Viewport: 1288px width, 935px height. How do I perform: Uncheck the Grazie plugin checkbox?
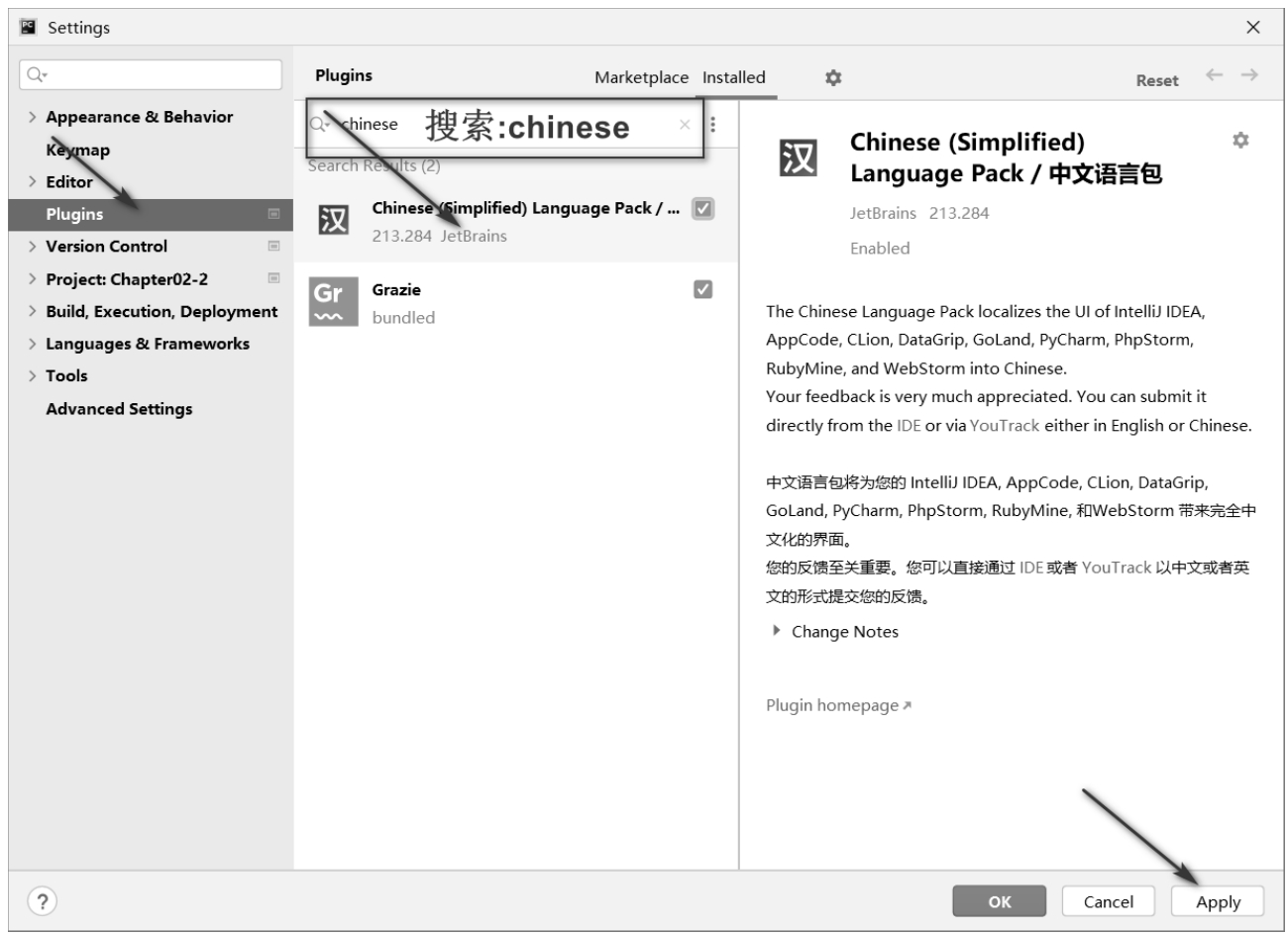(x=702, y=289)
